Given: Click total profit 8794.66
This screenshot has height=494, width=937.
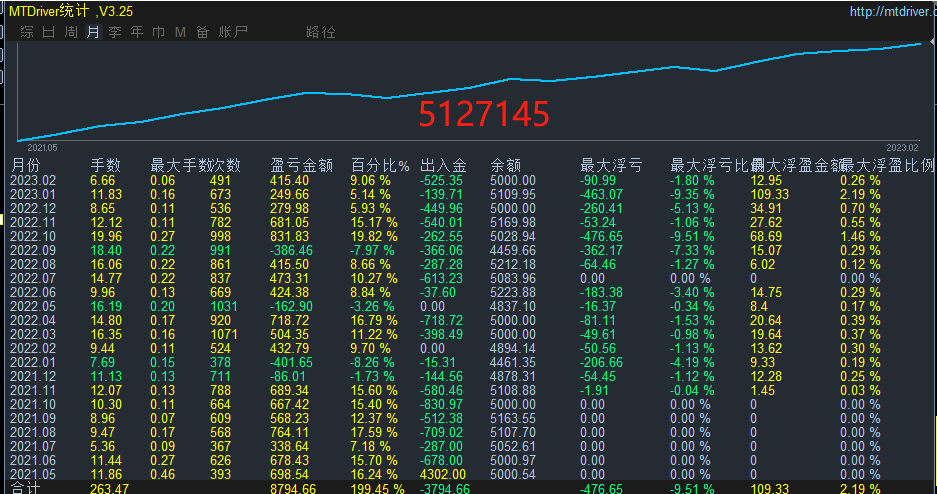Looking at the screenshot, I should [293, 489].
